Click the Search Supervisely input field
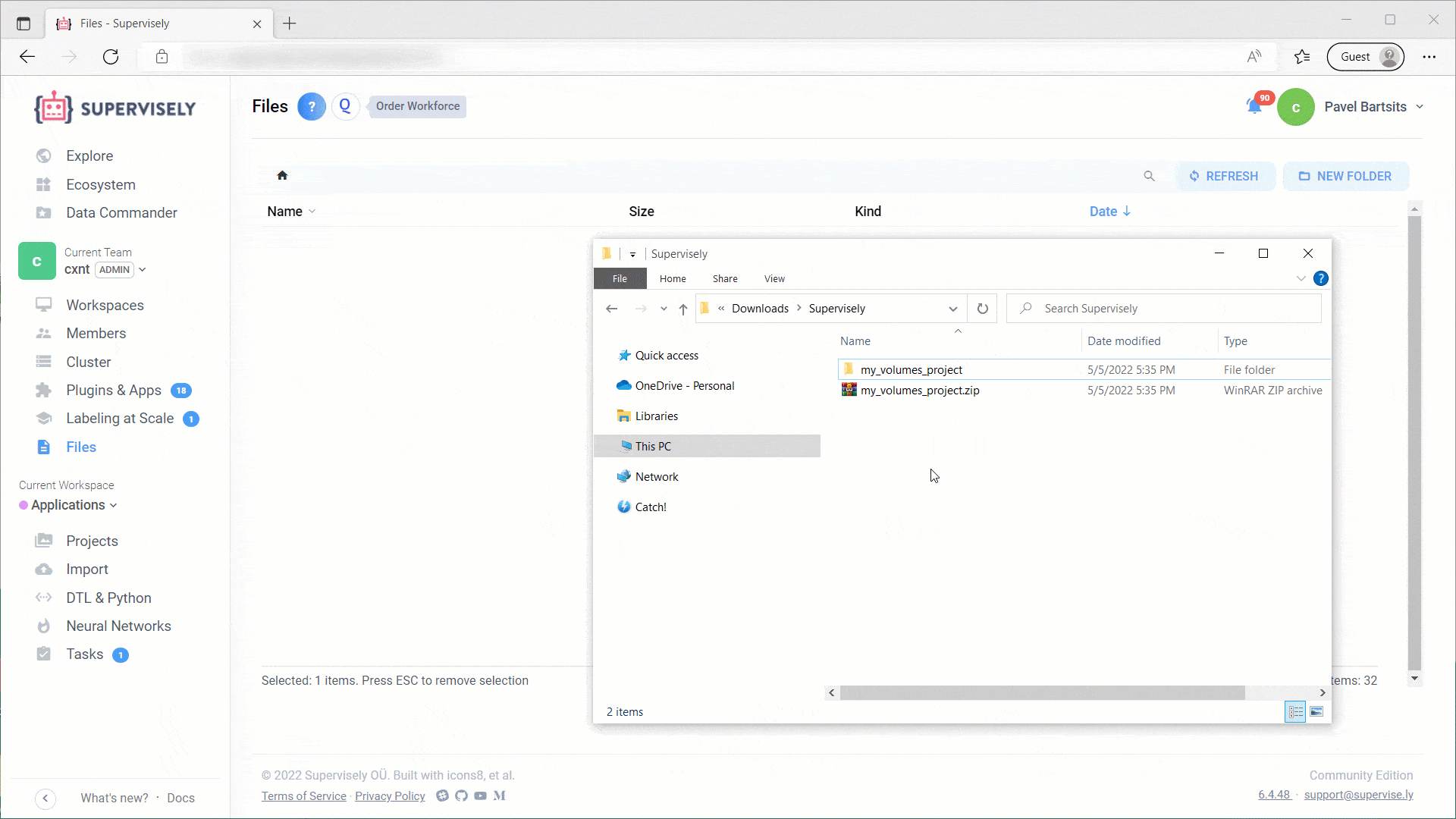 (1168, 309)
